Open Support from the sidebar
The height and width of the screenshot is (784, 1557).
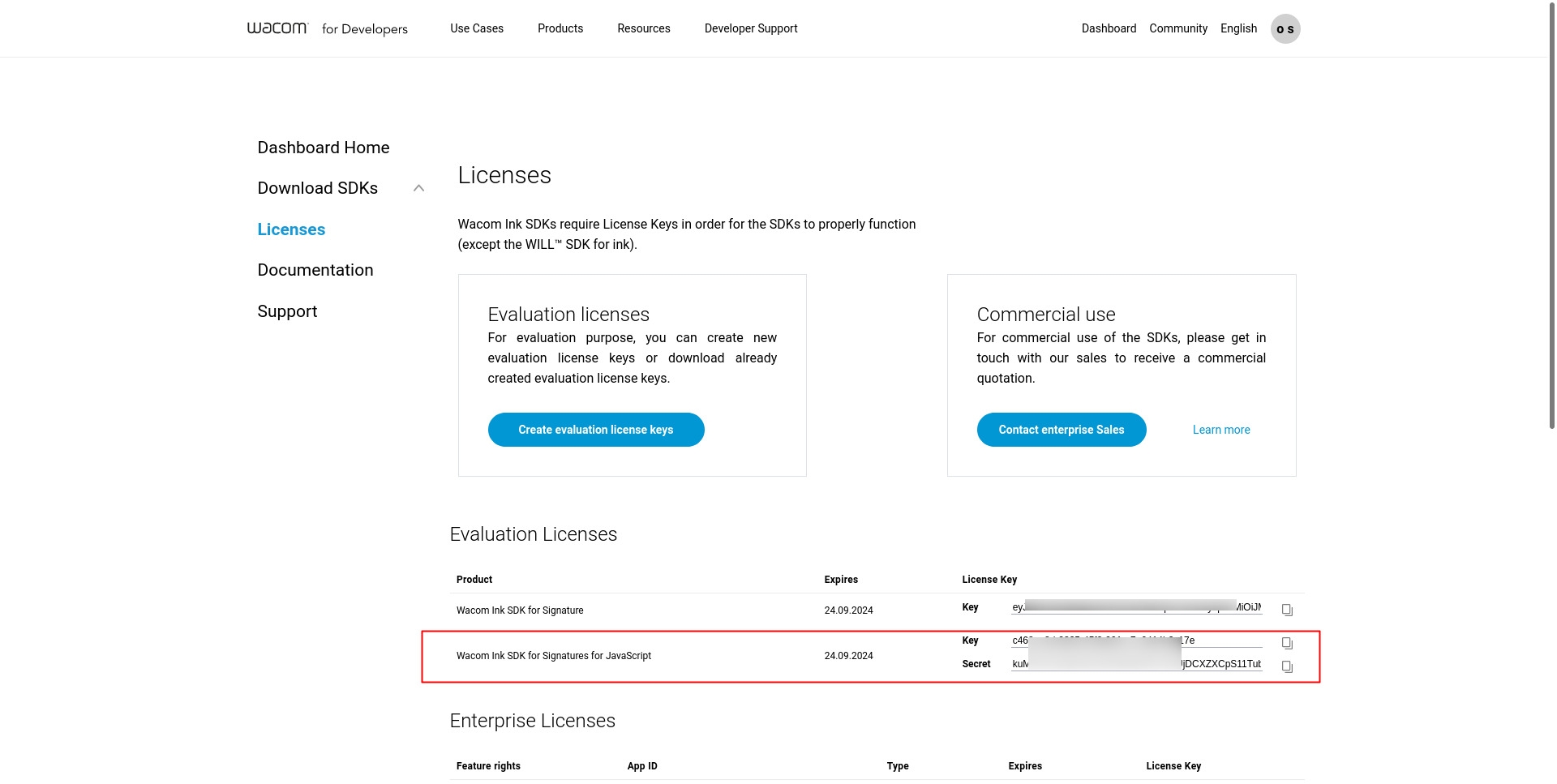pyautogui.click(x=287, y=311)
